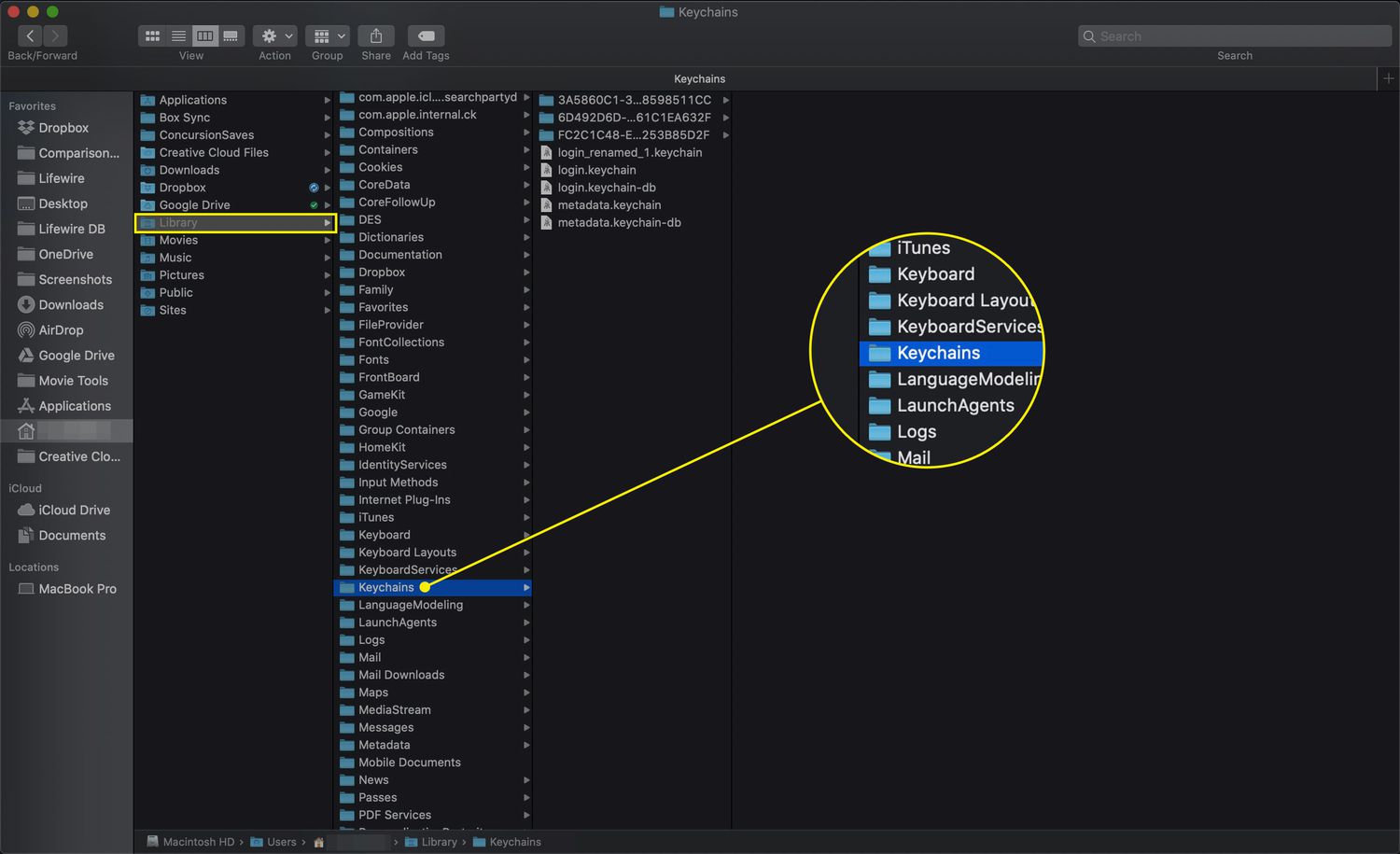Switch to gallery view

(x=231, y=36)
